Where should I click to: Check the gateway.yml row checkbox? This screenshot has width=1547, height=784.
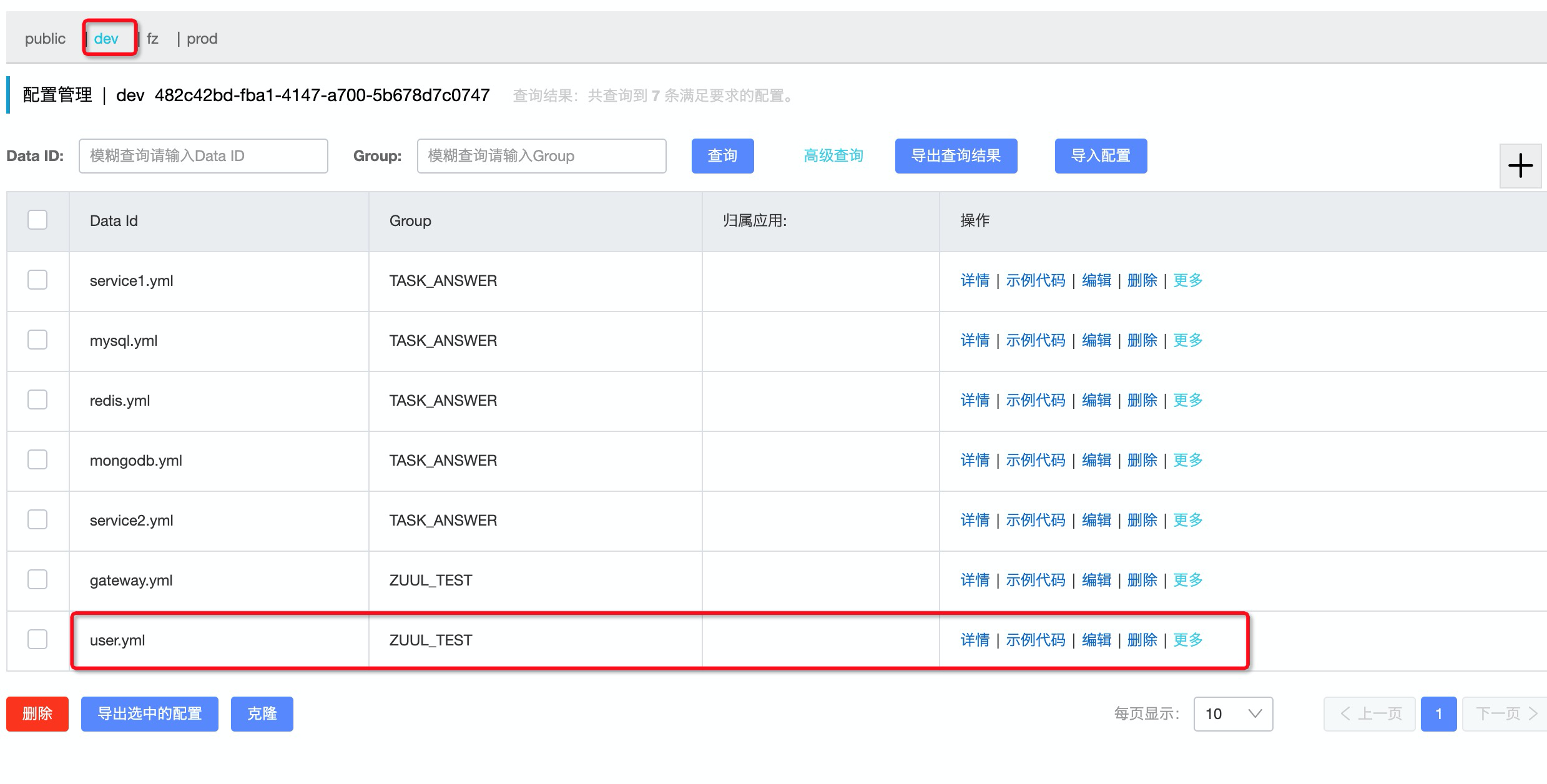37,580
